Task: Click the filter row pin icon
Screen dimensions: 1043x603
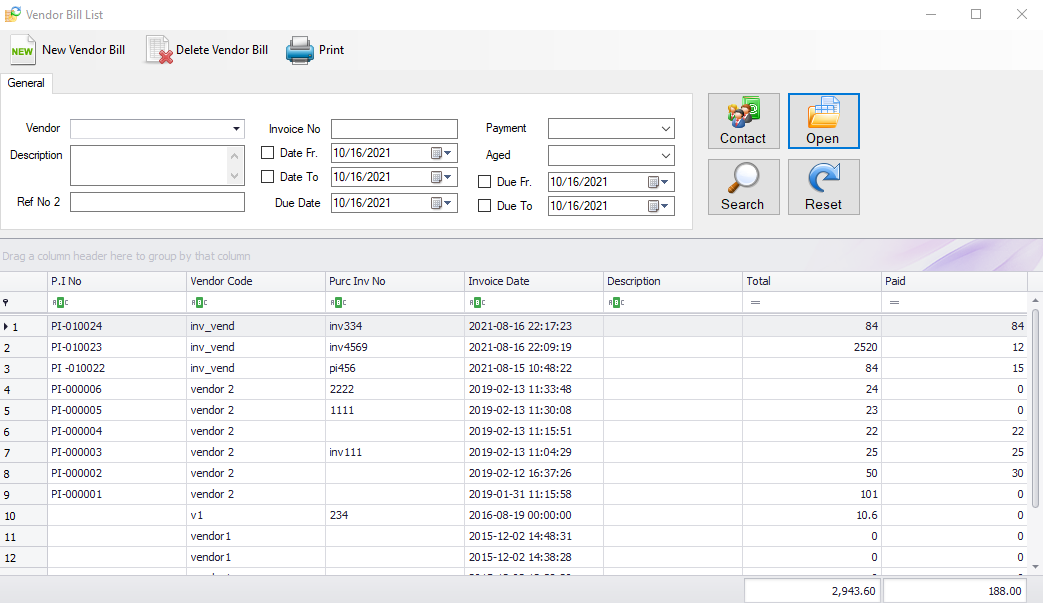Action: [x=6, y=302]
